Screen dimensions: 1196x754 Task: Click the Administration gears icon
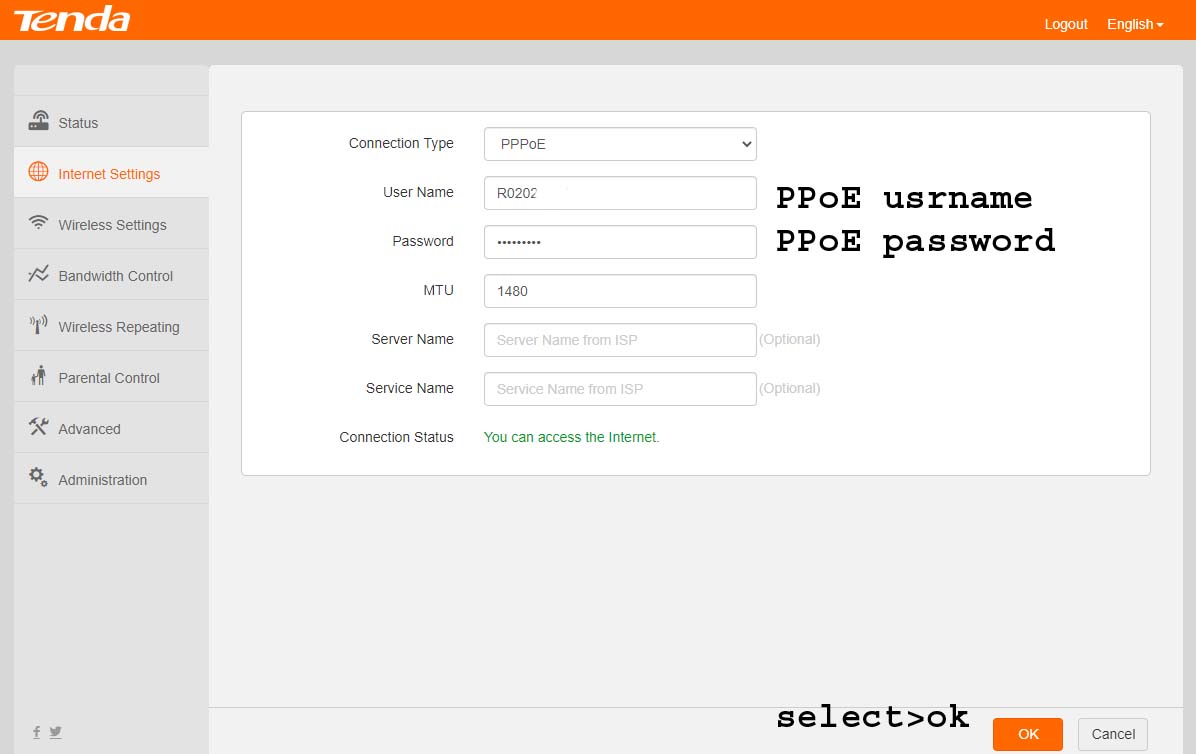pyautogui.click(x=38, y=477)
